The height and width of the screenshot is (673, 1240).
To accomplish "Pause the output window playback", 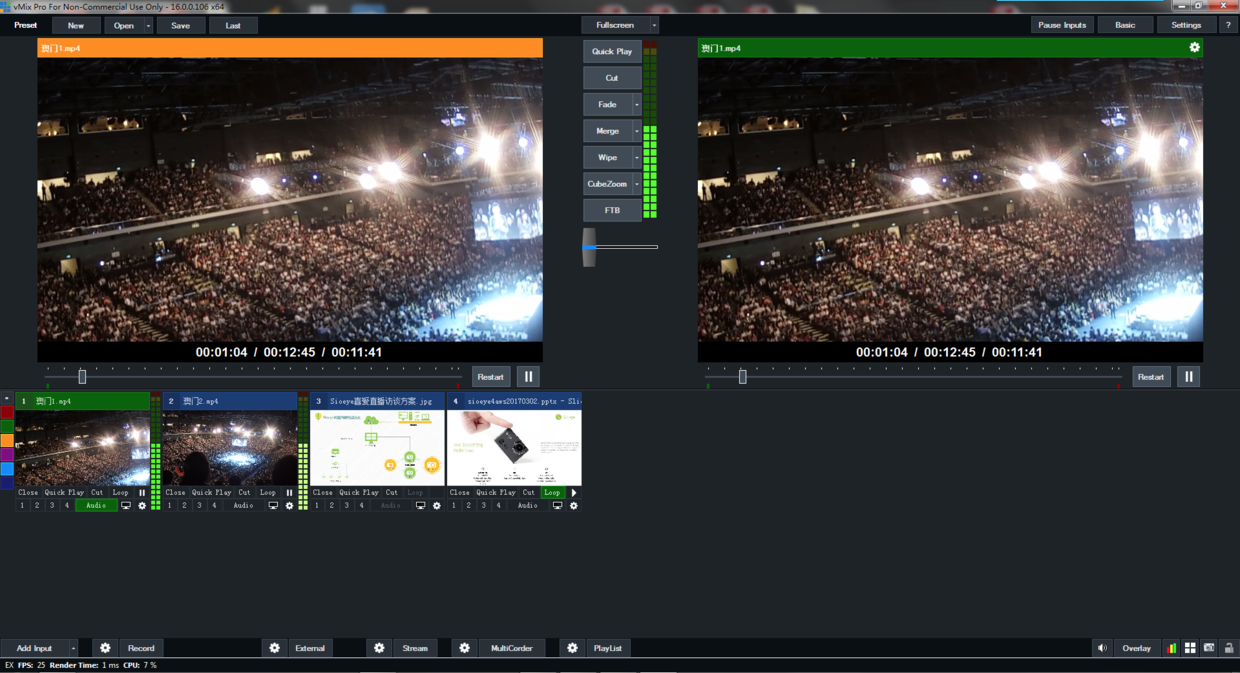I will (1188, 377).
